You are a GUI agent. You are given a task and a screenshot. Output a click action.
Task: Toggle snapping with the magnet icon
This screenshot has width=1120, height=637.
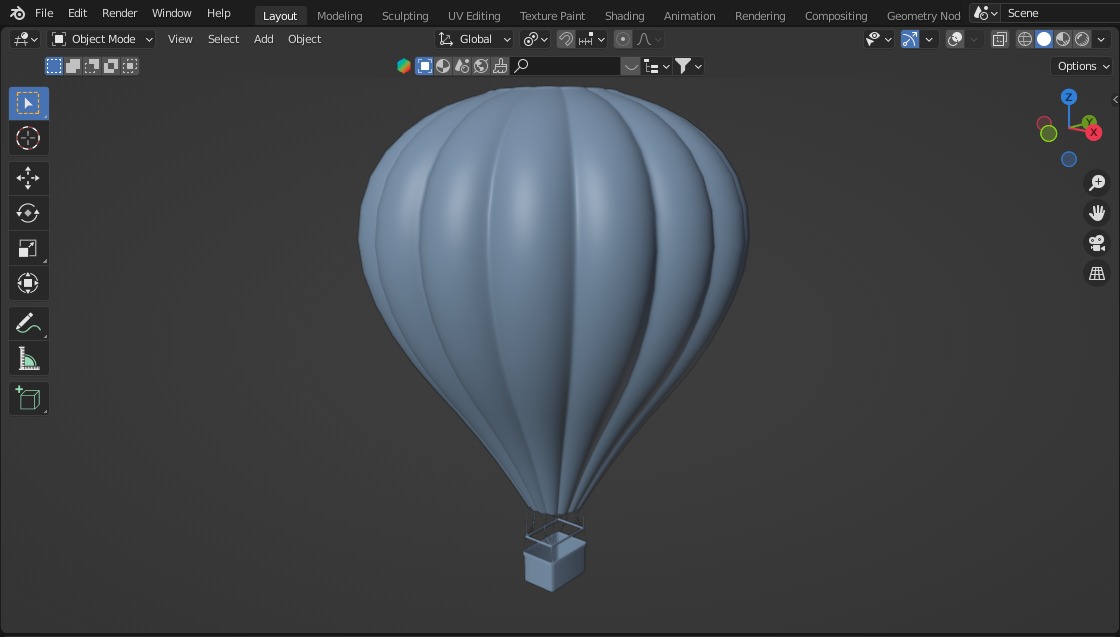[566, 39]
